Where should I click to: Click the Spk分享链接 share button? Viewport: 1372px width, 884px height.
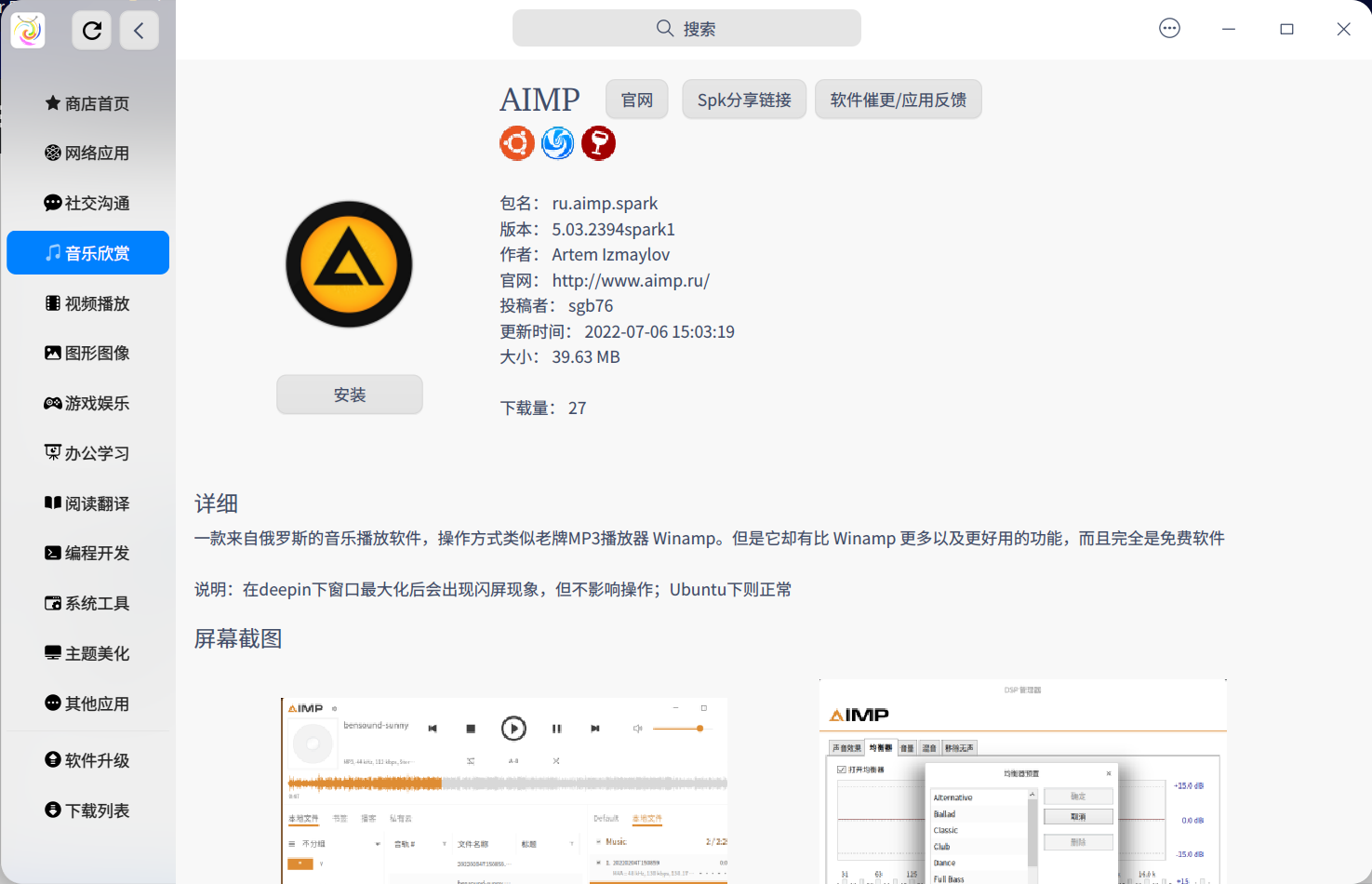point(743,99)
